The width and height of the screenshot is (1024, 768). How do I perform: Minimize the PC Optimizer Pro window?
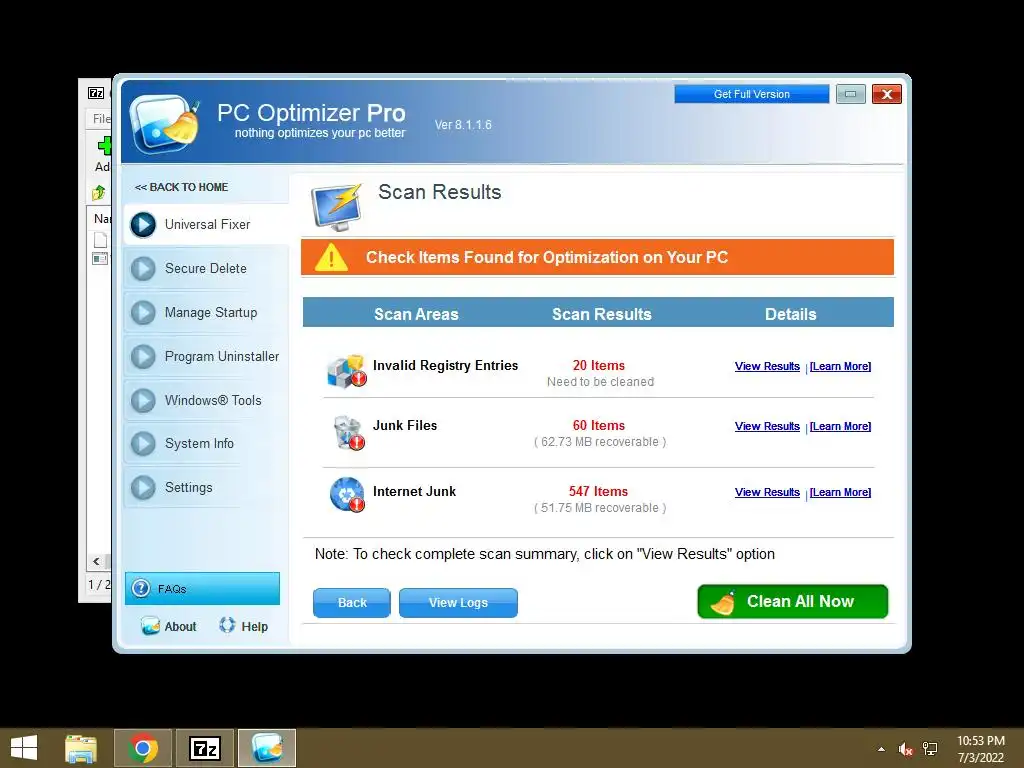click(x=850, y=94)
